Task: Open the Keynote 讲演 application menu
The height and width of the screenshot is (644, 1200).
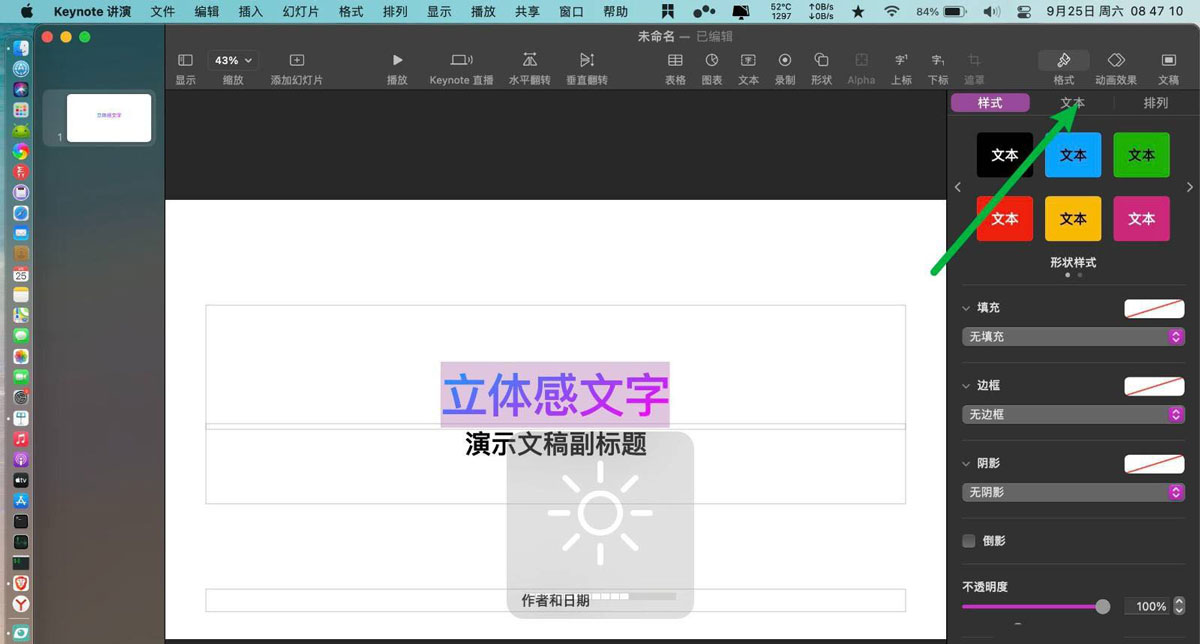Action: pos(91,12)
